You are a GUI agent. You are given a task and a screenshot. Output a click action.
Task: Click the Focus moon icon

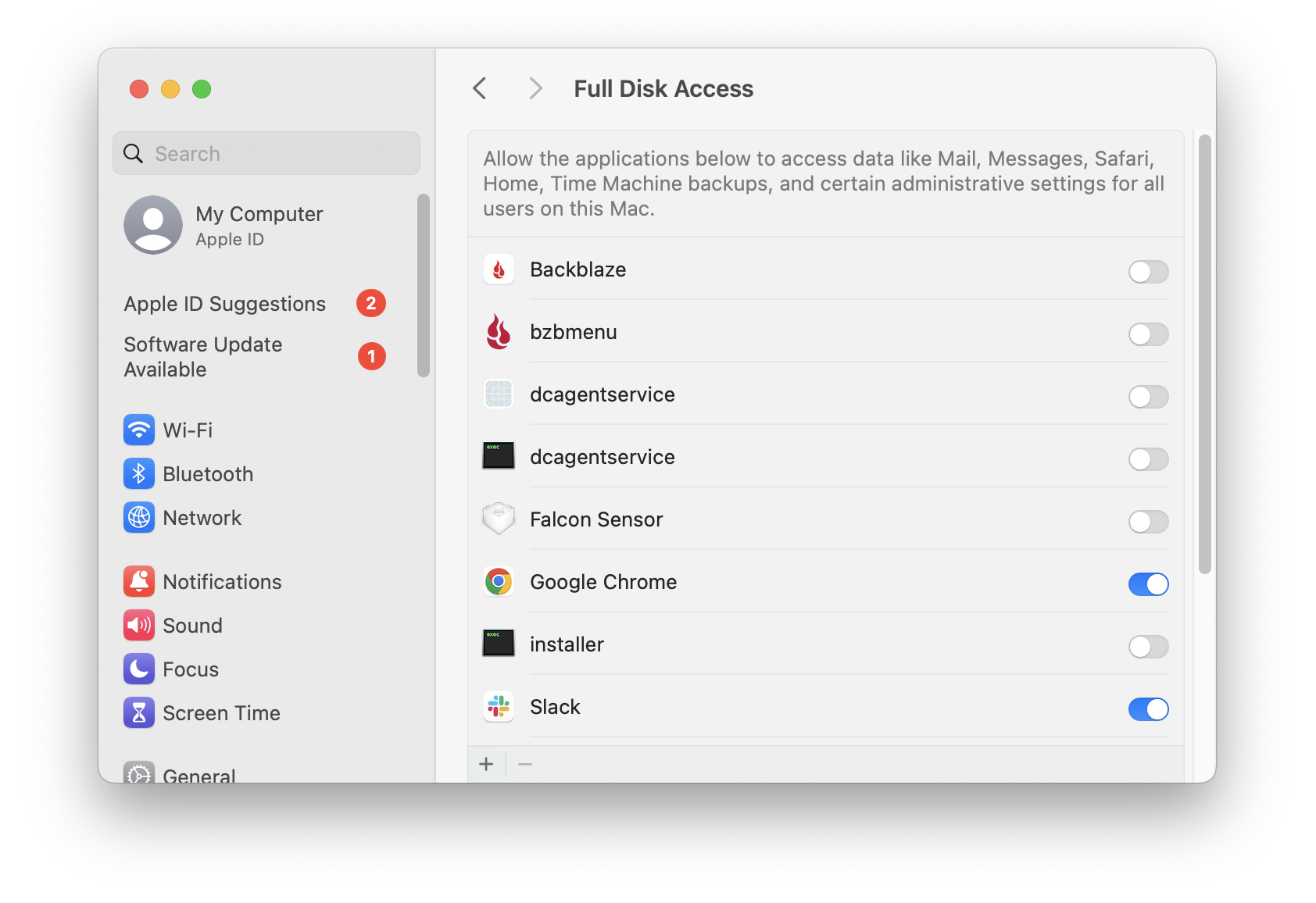(139, 669)
